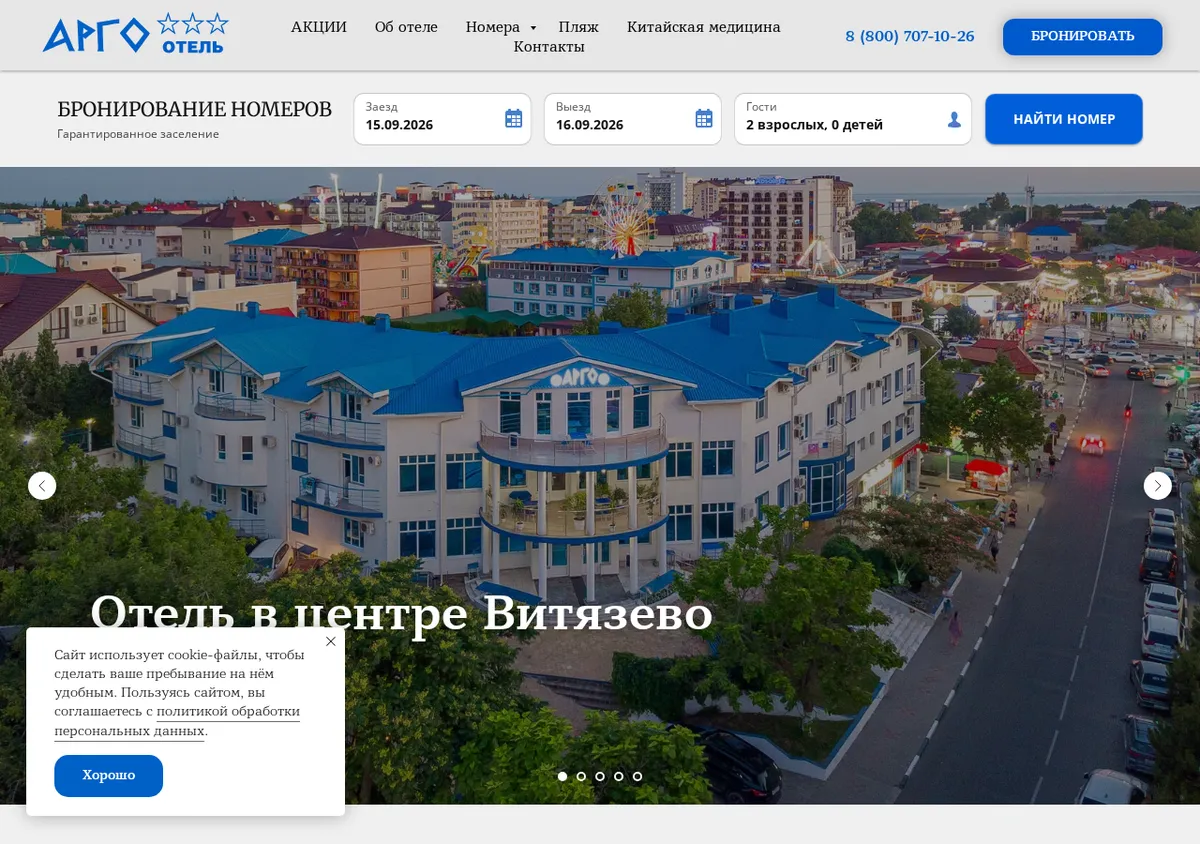The height and width of the screenshot is (844, 1200).
Task: Click the guests person icon
Action: tap(954, 120)
